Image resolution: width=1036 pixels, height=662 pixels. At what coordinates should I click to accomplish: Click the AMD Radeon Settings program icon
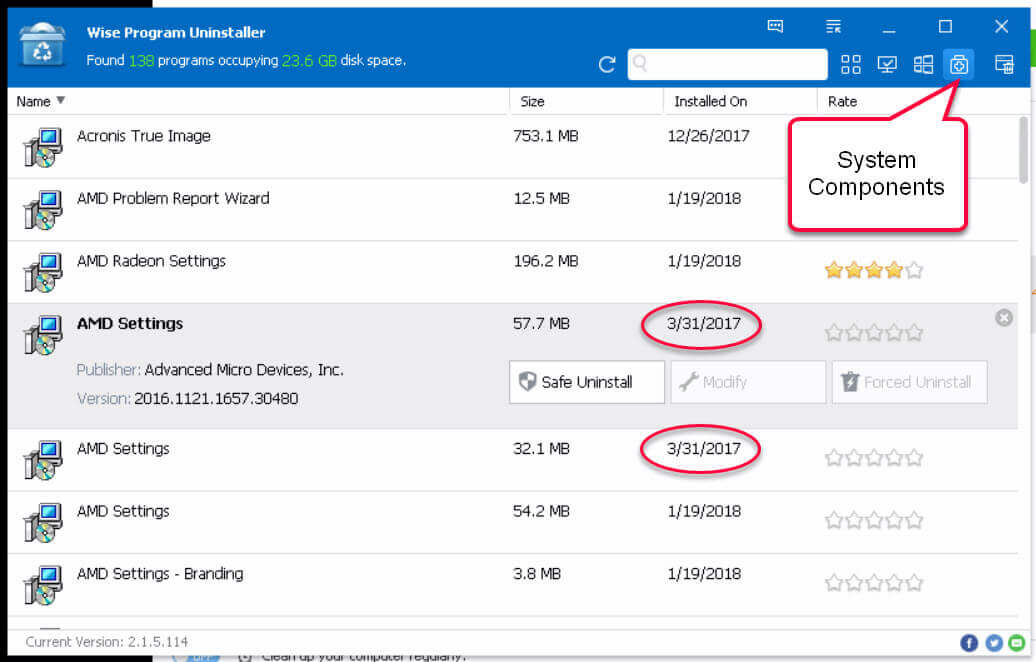[43, 272]
